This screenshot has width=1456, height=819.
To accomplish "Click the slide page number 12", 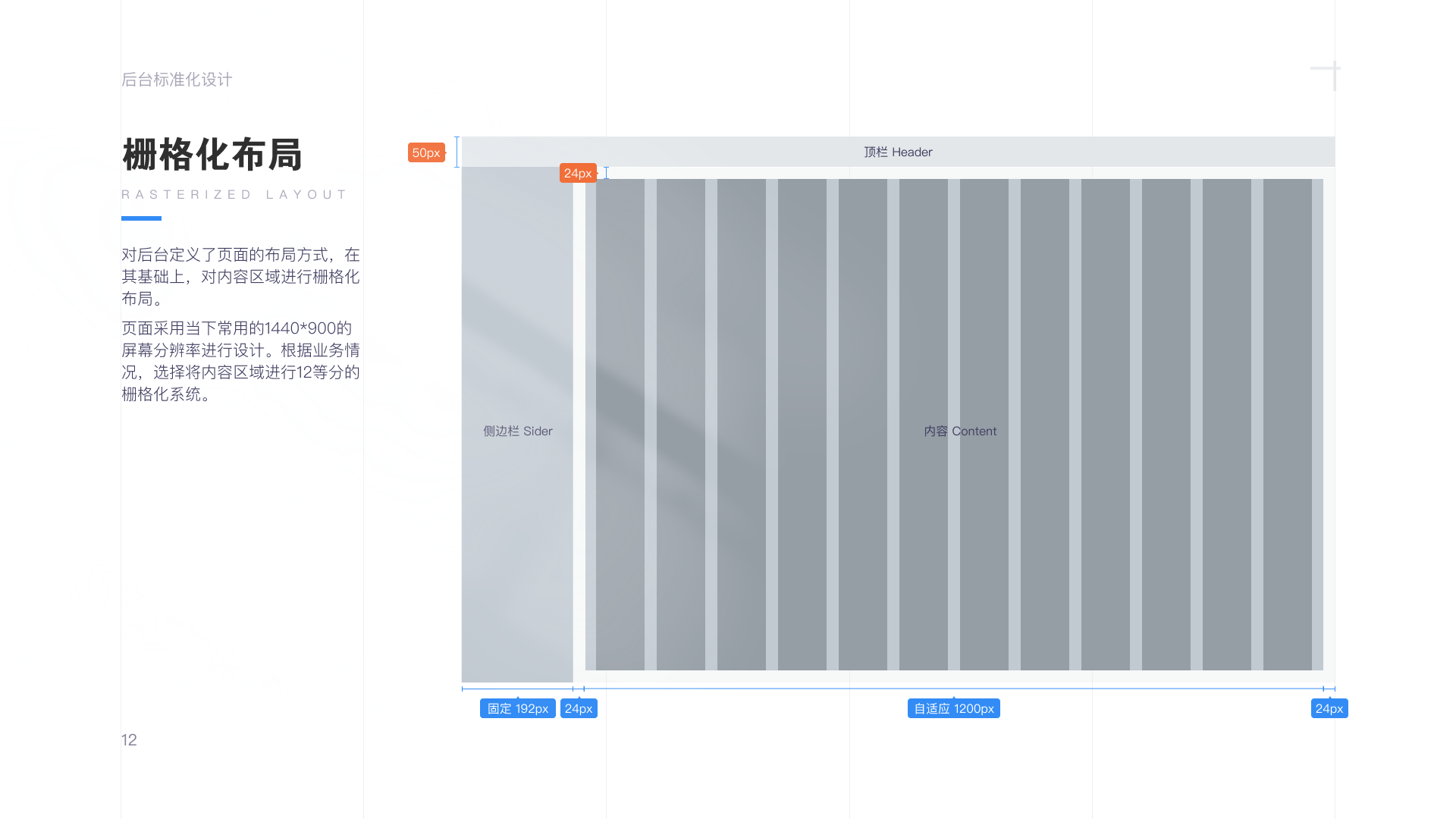I will click(x=129, y=740).
